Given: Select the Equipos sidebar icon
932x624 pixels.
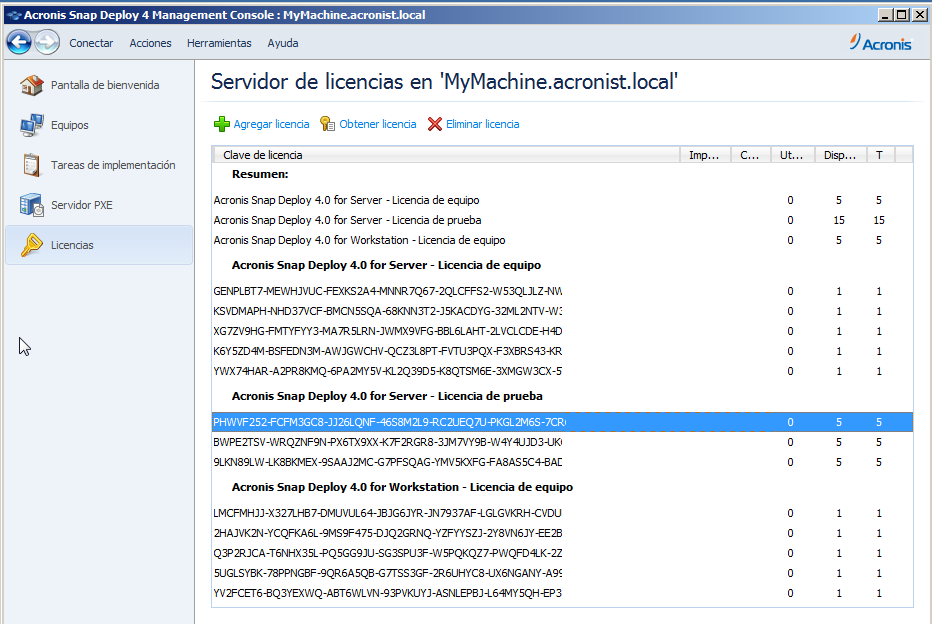Looking at the screenshot, I should 29,126.
